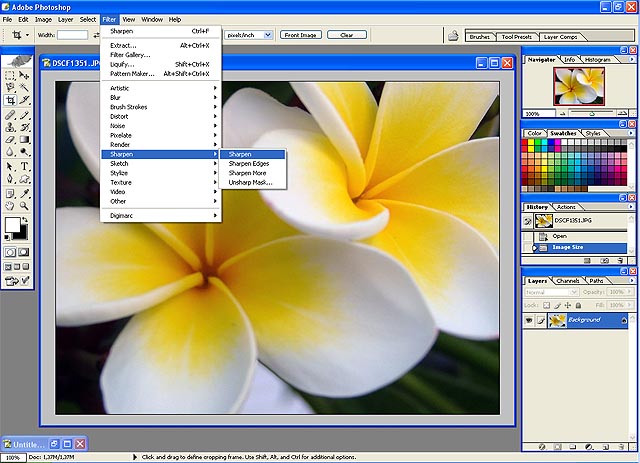Toggle Background layer visibility eye
This screenshot has width=640, height=463.
click(x=529, y=321)
